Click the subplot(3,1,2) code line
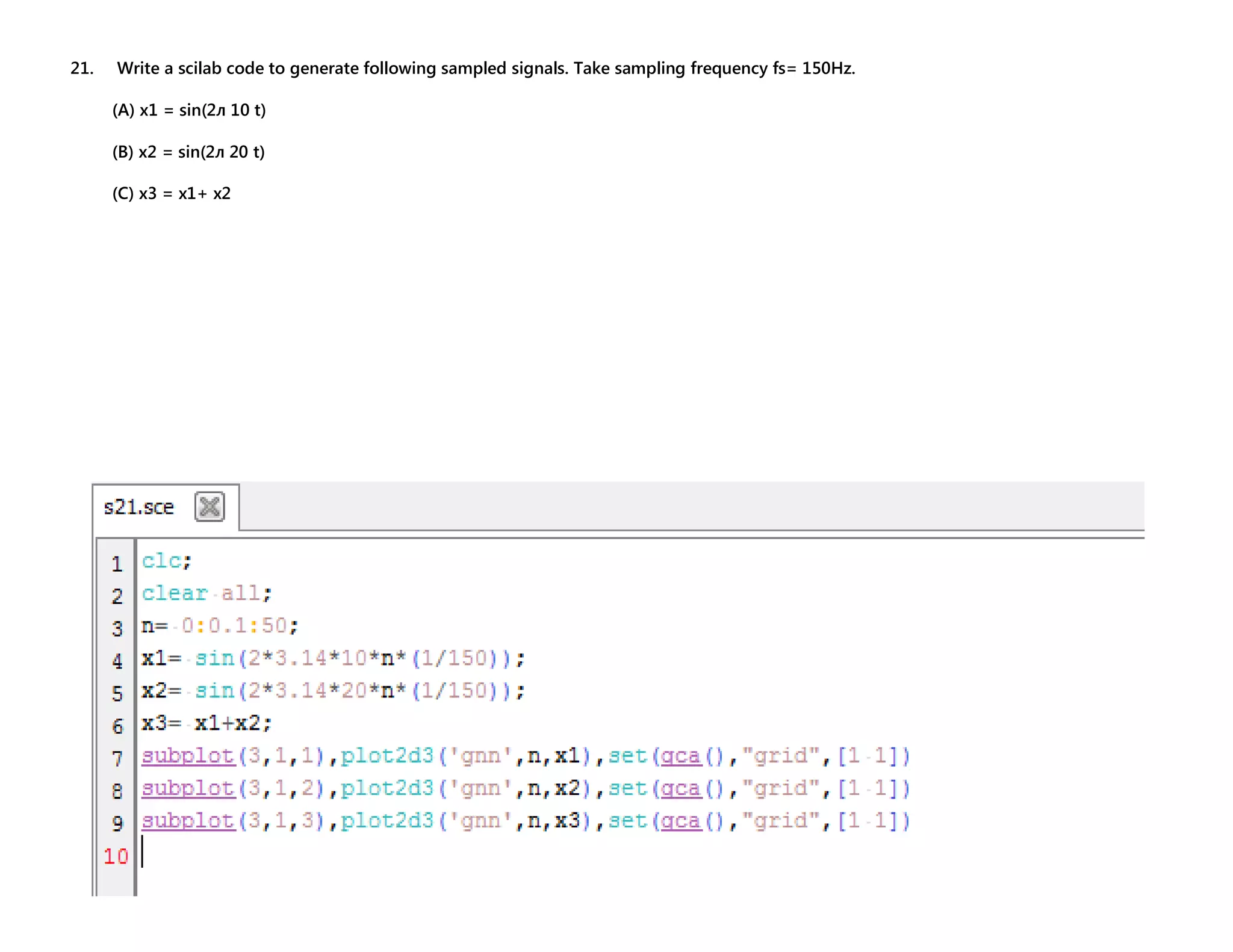 526,788
